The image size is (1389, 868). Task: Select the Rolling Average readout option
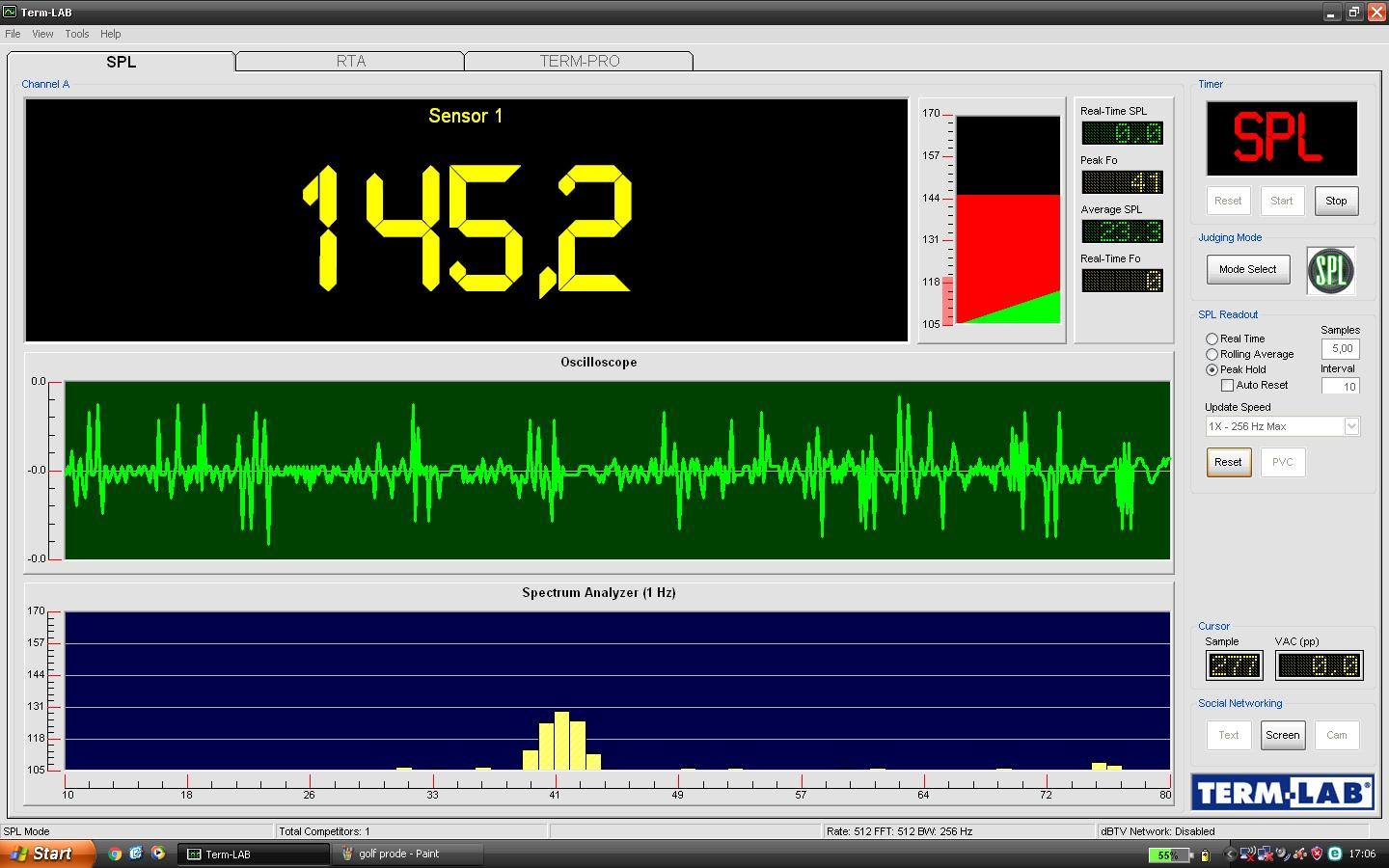pyautogui.click(x=1212, y=355)
